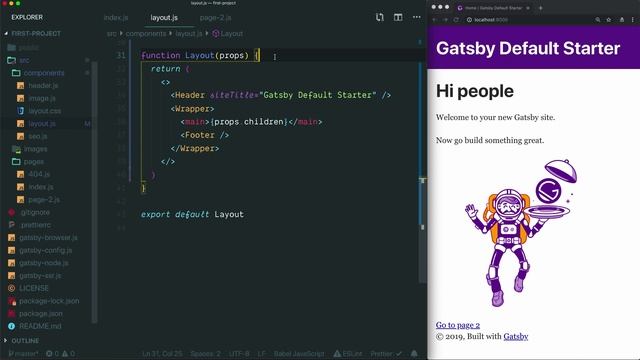Screen dimensions: 640x360
Task: Click the layout.js breadcrumb segment
Action: click(x=189, y=33)
